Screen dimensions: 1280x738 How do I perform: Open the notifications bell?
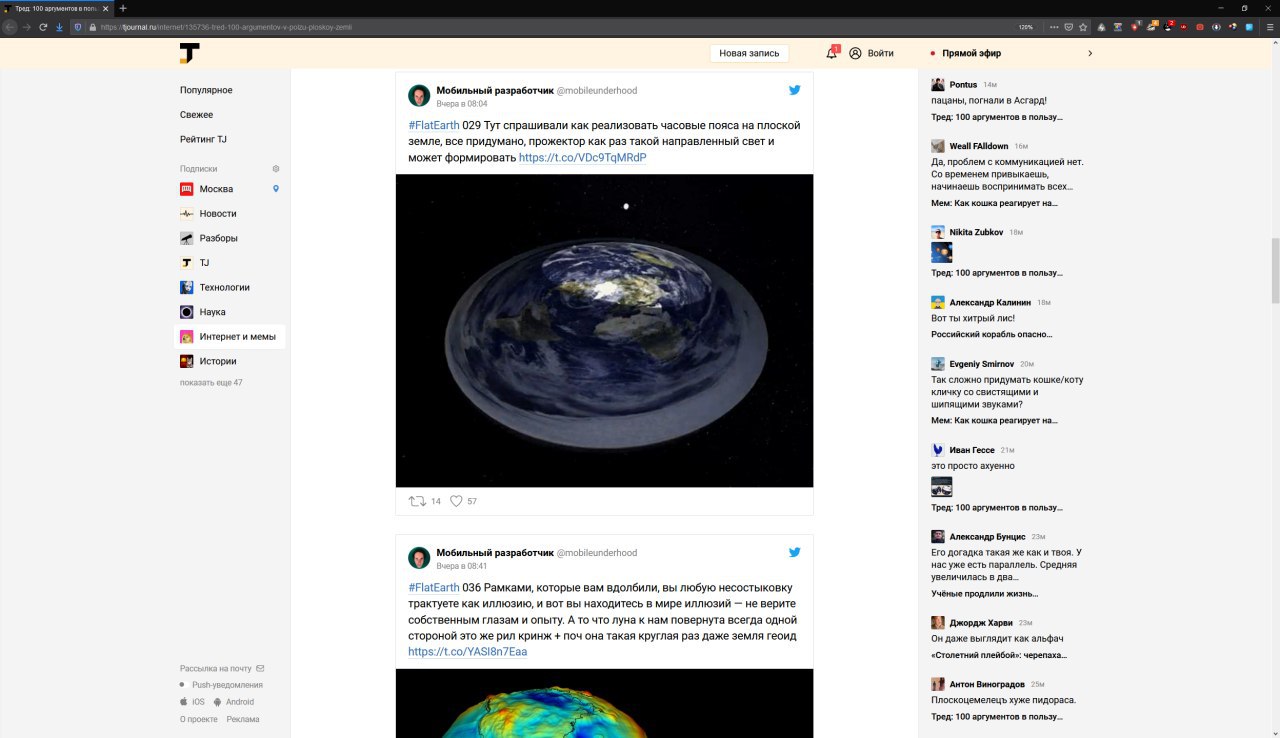tap(832, 53)
